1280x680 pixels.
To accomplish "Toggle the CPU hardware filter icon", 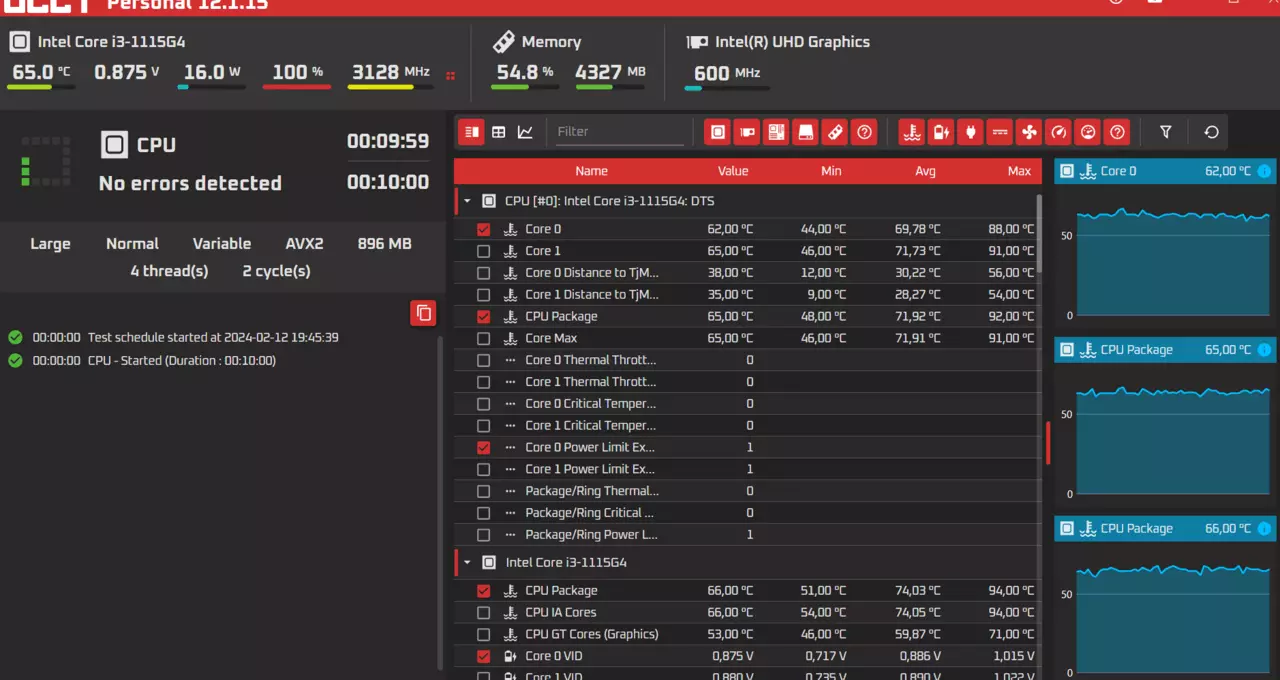I will pos(717,132).
